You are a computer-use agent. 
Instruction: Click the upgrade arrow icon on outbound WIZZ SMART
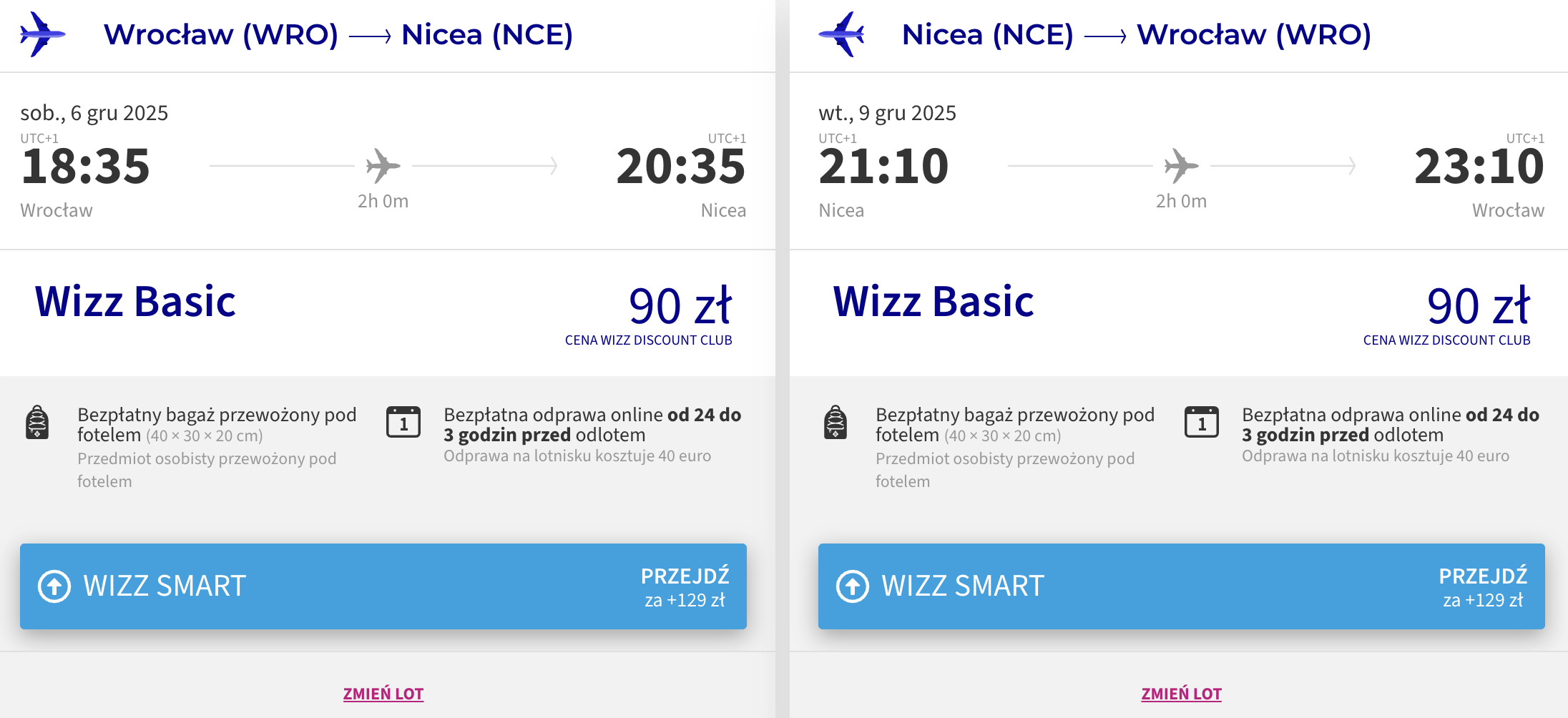[54, 586]
